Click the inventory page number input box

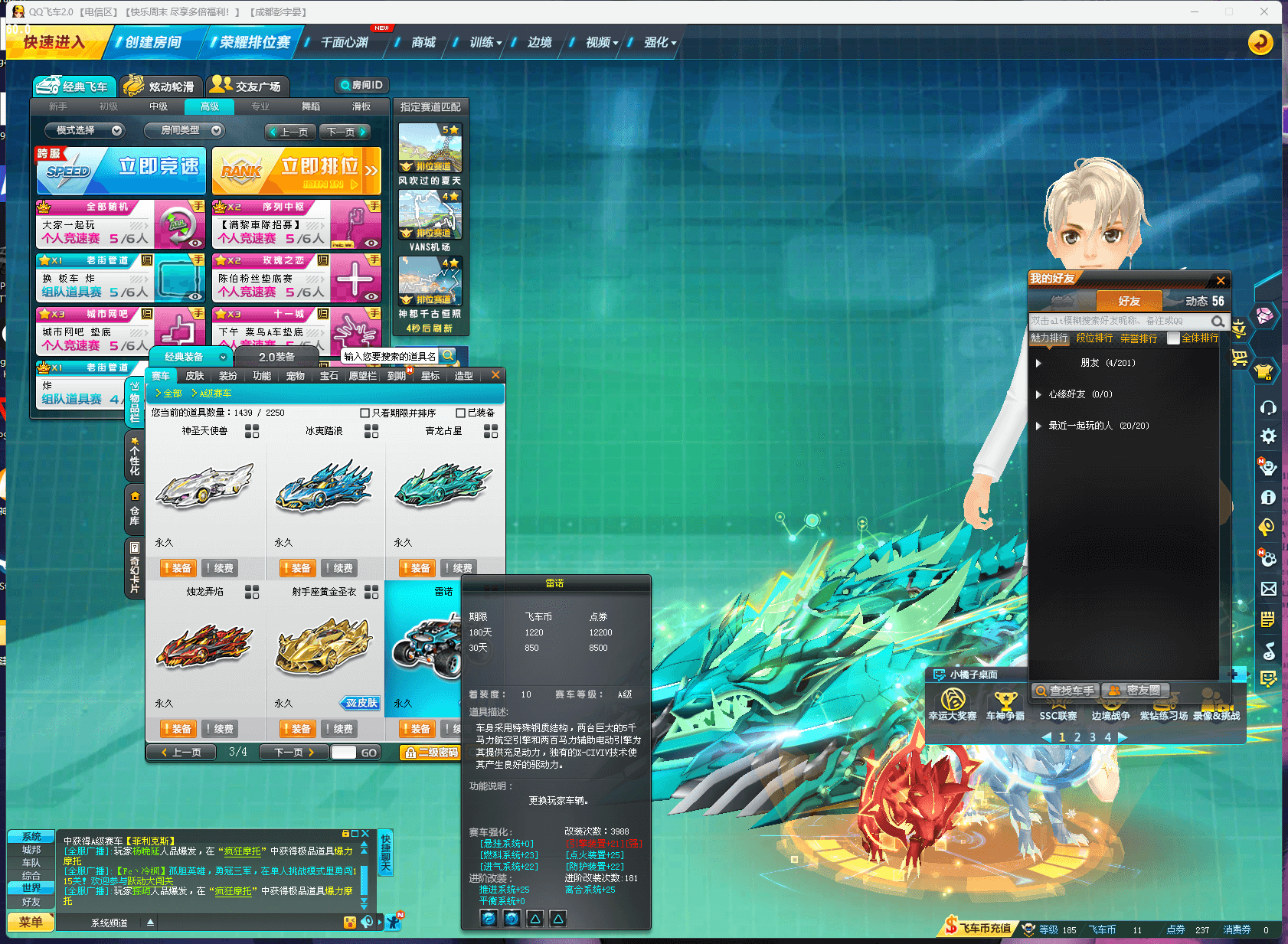(343, 753)
